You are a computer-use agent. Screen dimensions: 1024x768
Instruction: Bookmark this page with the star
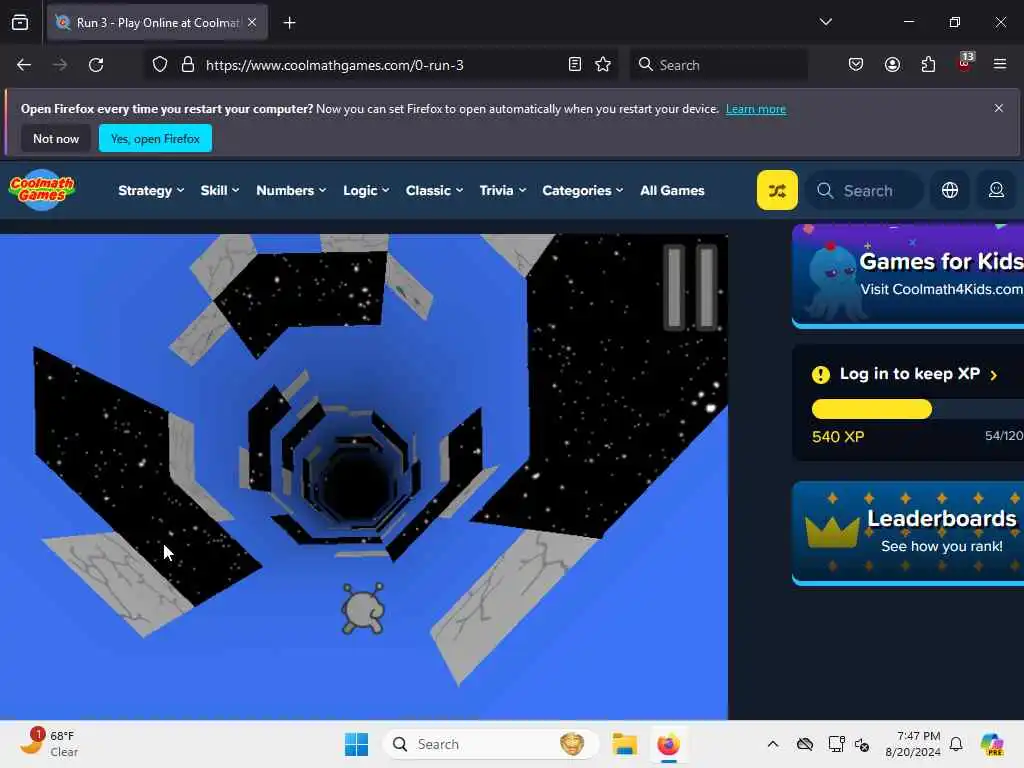click(602, 65)
